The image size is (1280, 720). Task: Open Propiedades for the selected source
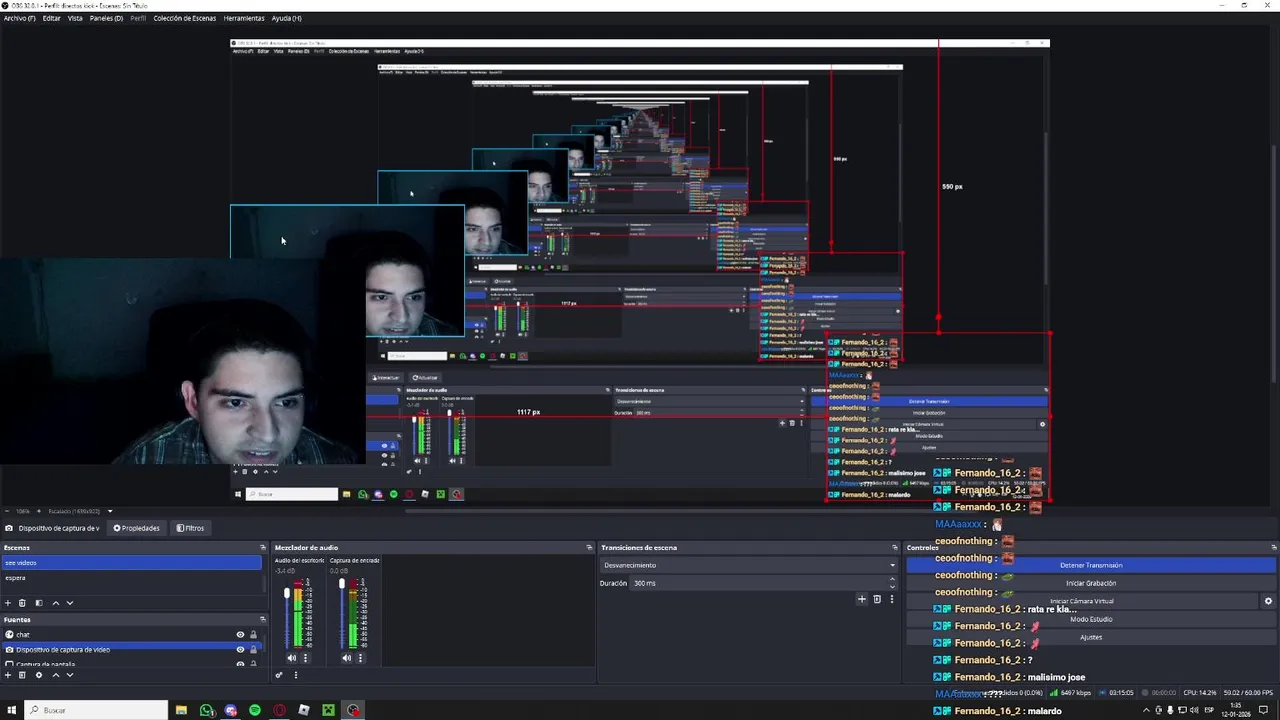[137, 528]
